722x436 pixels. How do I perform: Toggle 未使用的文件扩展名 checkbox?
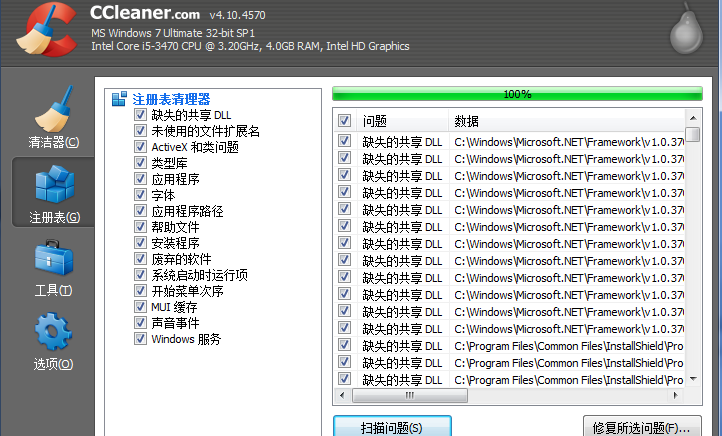(x=140, y=131)
